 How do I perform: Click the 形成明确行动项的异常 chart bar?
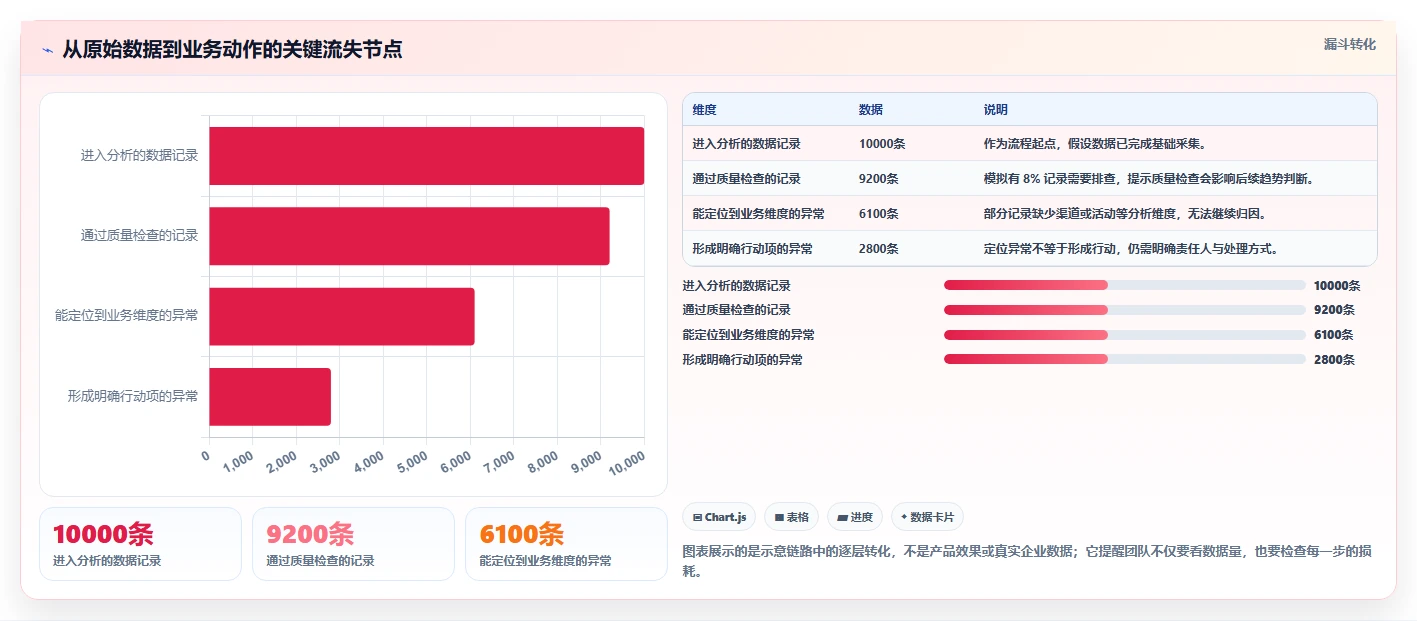(x=270, y=396)
